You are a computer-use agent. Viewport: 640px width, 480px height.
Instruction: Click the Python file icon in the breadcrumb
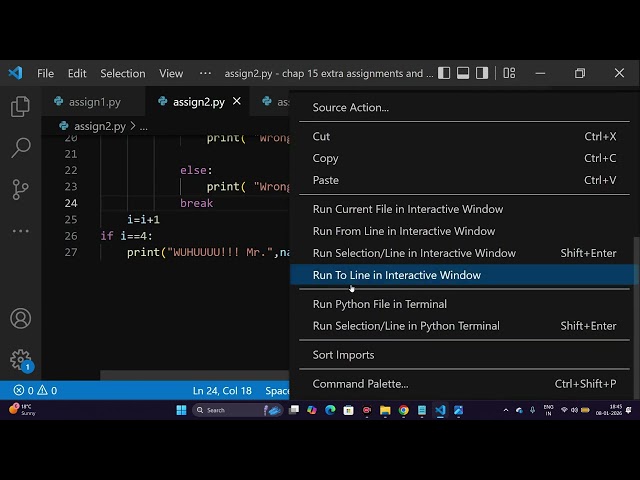click(64, 126)
